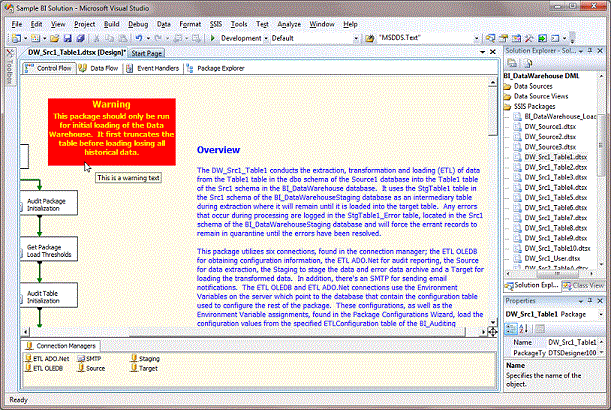Select DW_Source2.dtsx in Solution Explorer
The height and width of the screenshot is (410, 611).
(x=545, y=137)
